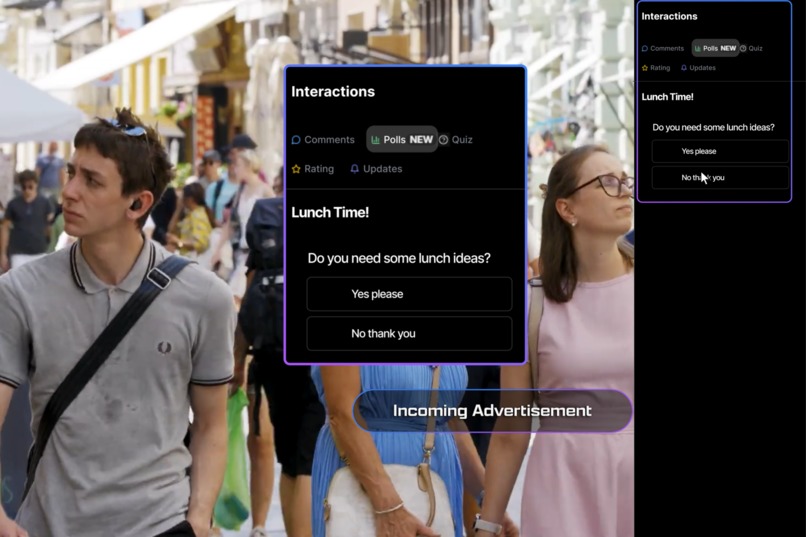Screen dimensions: 806x537
Task: Click the star Rating icon in the enlarged overlay
Action: (x=296, y=169)
